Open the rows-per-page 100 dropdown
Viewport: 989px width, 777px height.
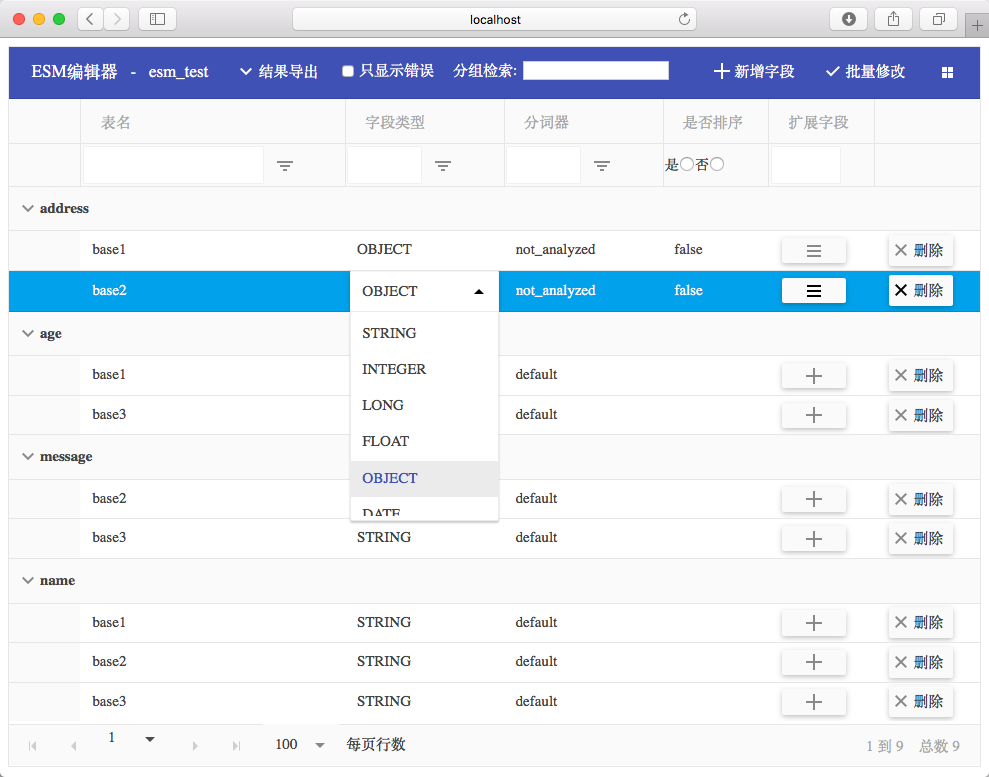click(x=320, y=745)
